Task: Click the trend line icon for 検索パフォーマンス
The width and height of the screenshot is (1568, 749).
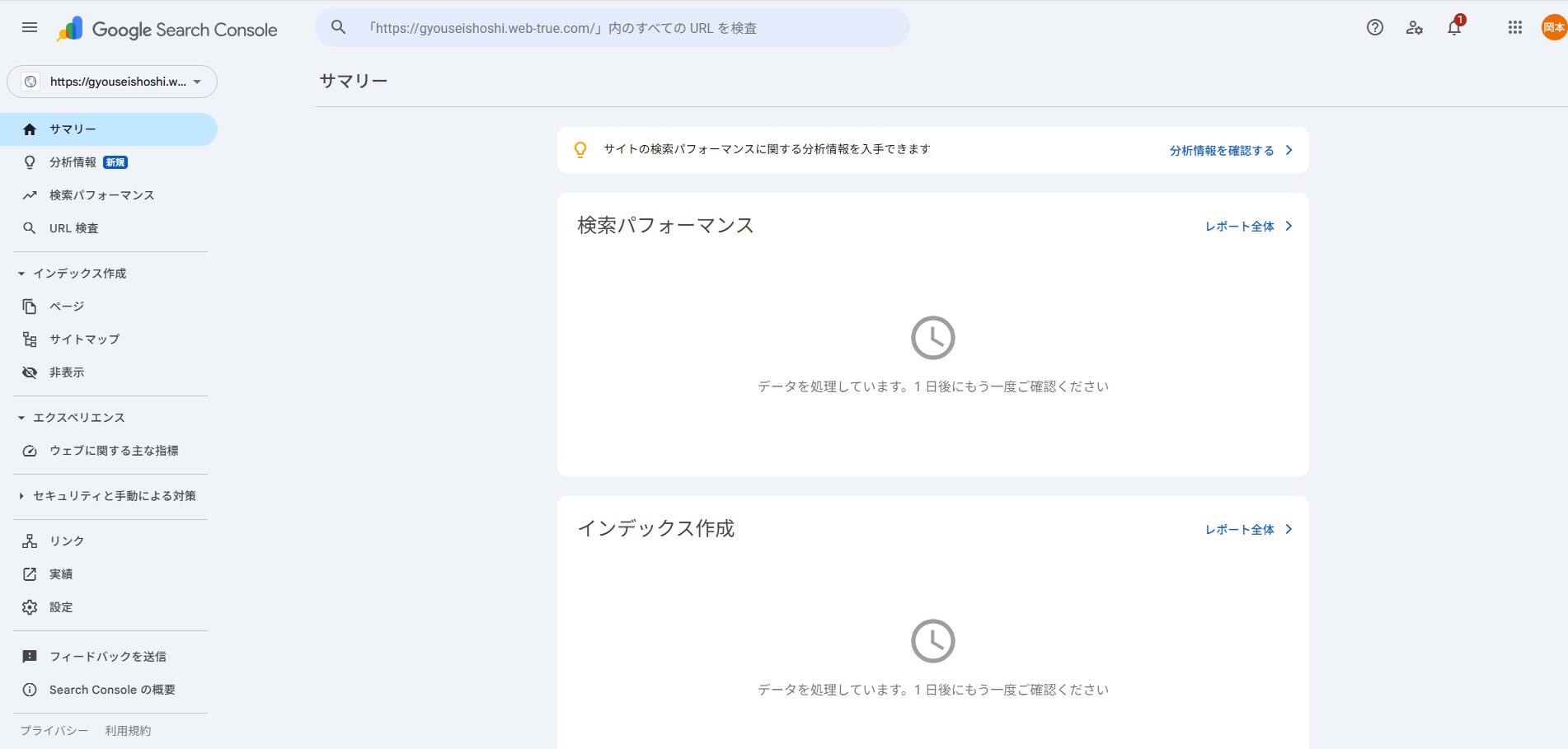Action: [x=30, y=195]
